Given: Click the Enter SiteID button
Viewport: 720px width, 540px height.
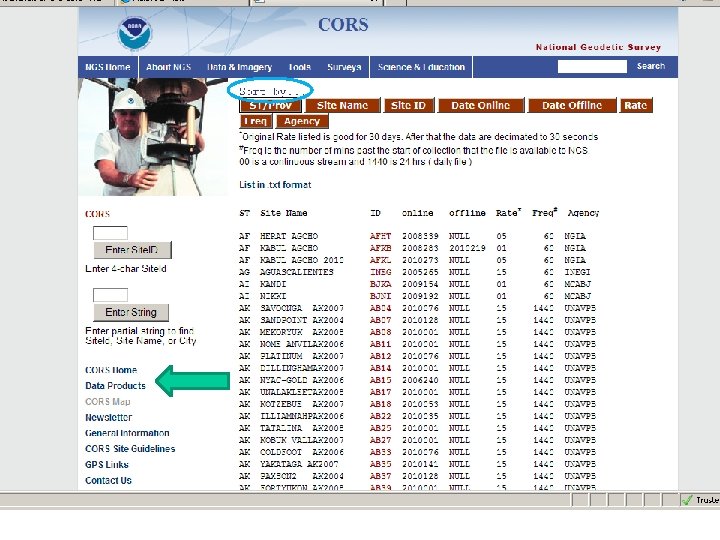Looking at the screenshot, I should pyautogui.click(x=132, y=250).
